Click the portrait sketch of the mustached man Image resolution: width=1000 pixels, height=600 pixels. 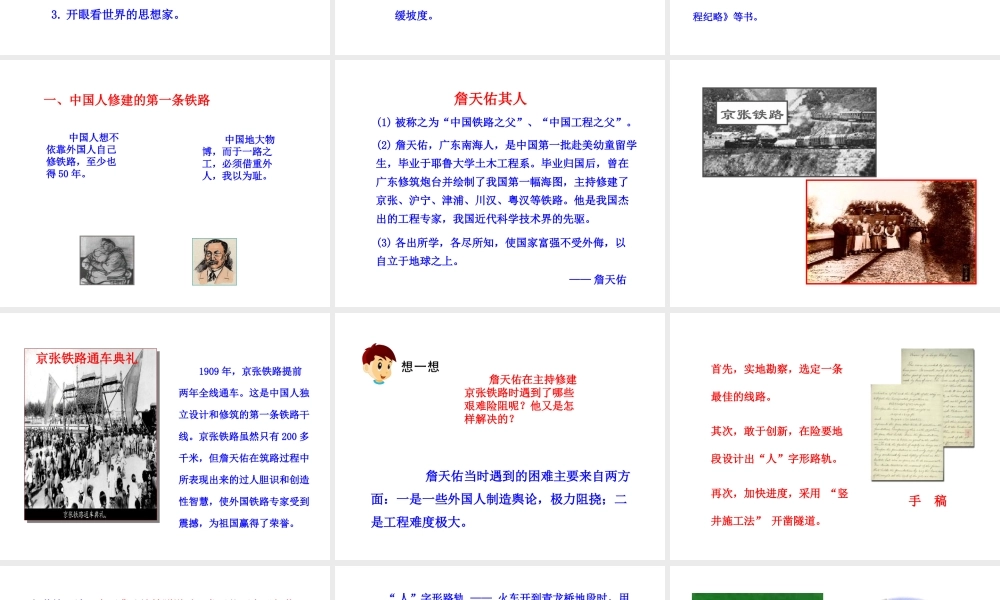pos(214,261)
